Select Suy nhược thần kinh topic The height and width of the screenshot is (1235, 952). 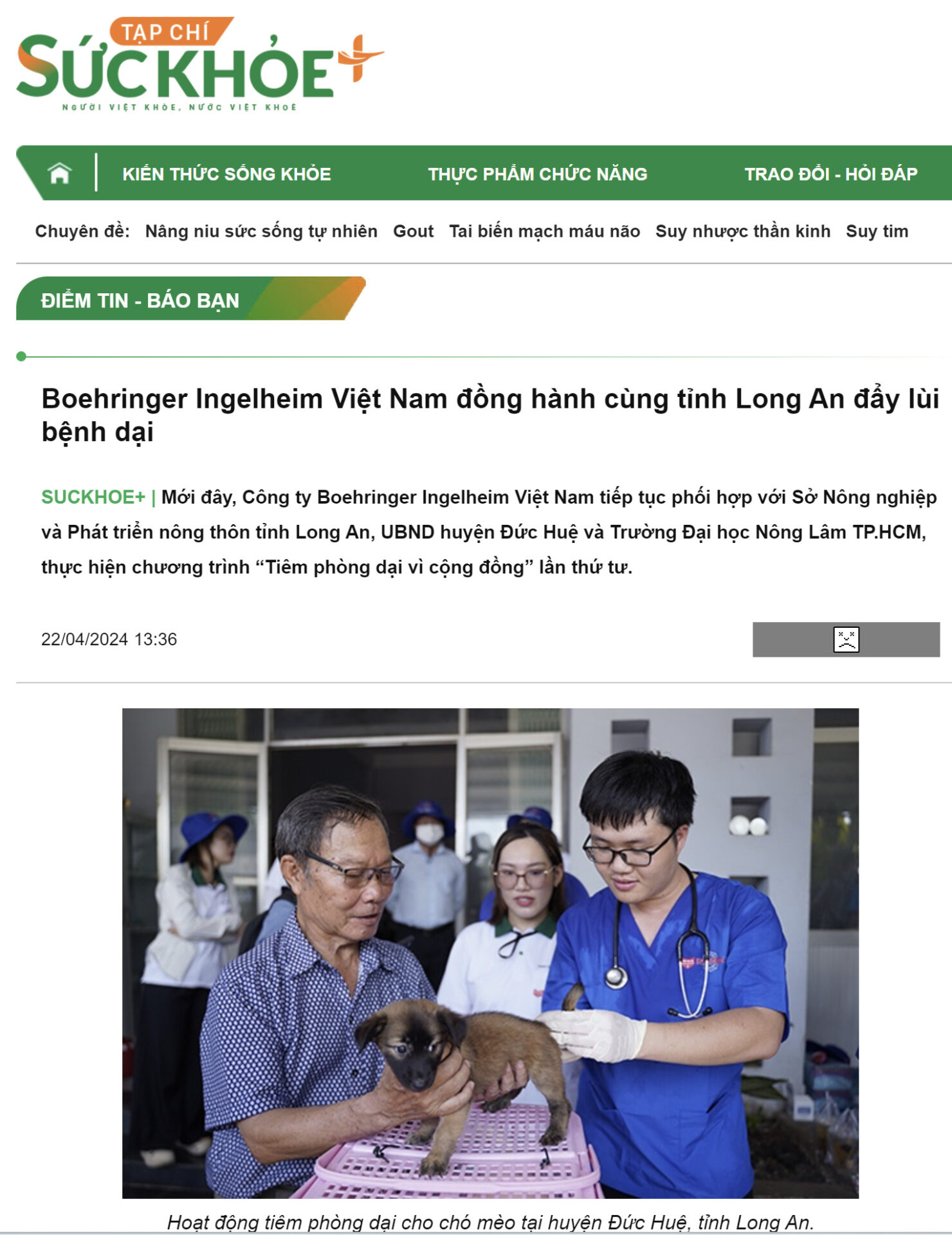pyautogui.click(x=743, y=232)
